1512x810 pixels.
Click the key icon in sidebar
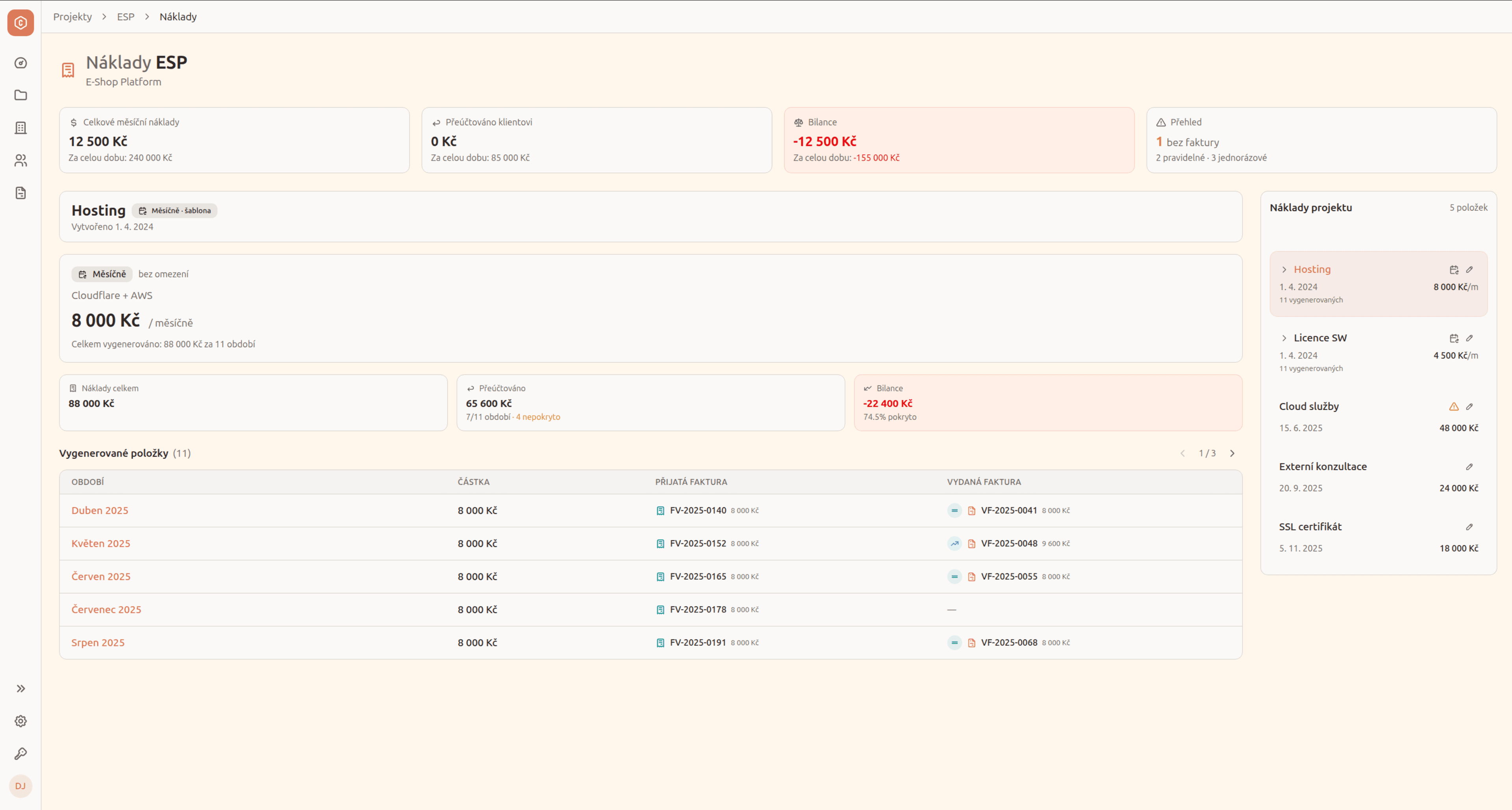pos(20,753)
